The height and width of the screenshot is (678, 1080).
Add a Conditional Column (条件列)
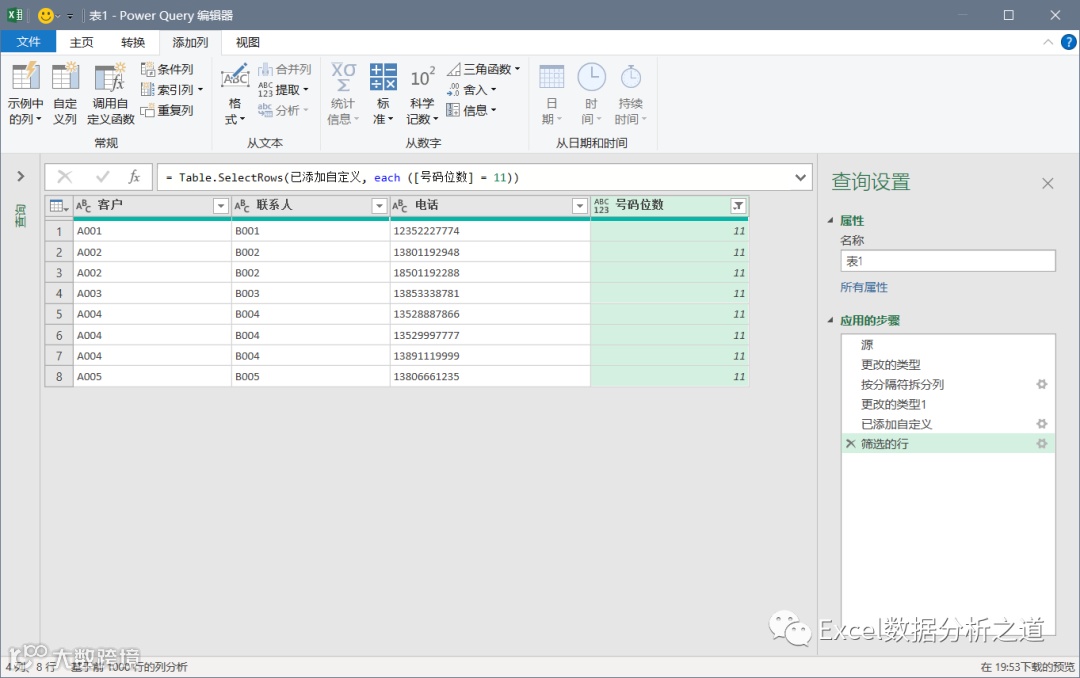click(x=167, y=69)
